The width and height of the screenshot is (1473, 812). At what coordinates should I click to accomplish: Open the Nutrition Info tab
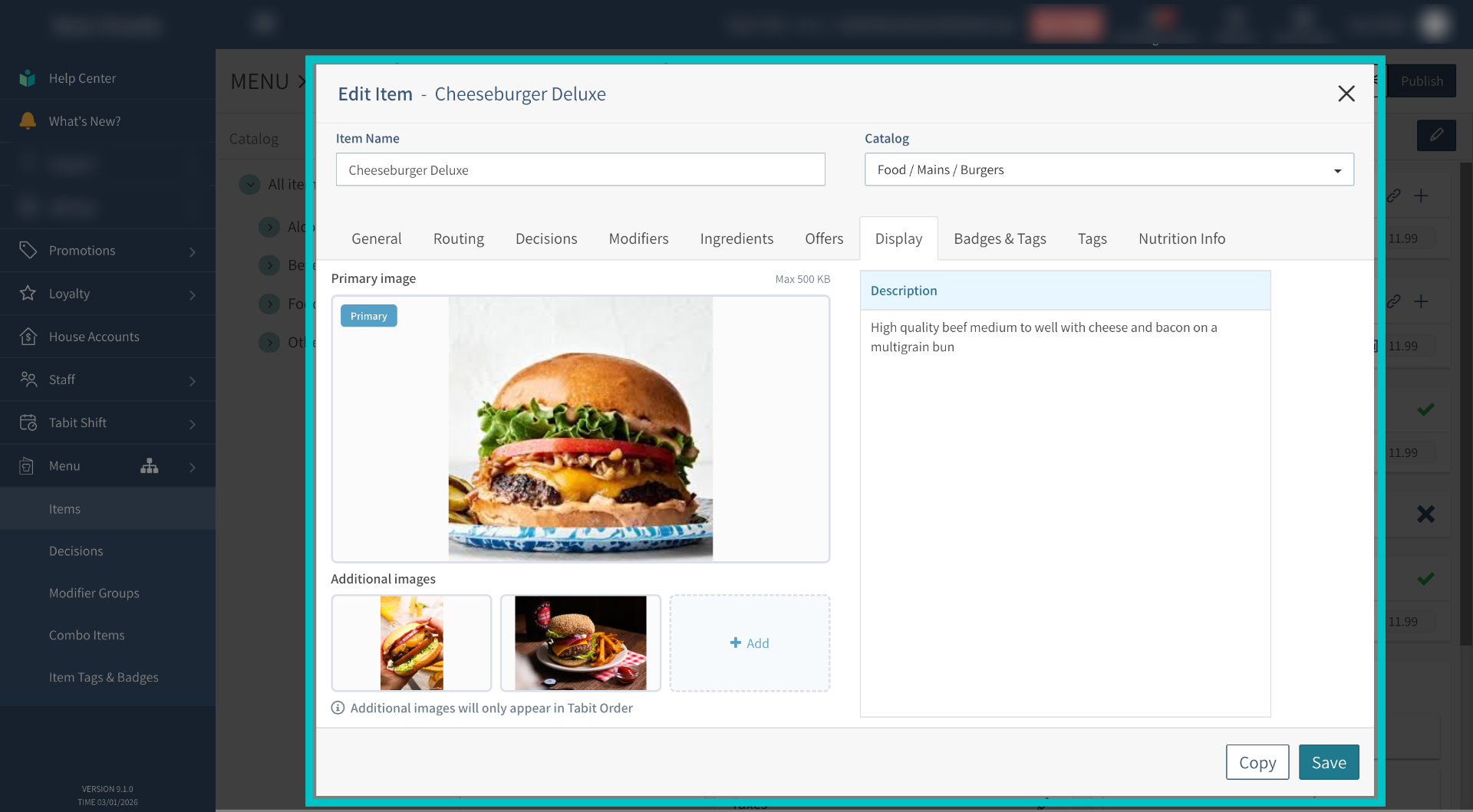pyautogui.click(x=1181, y=238)
